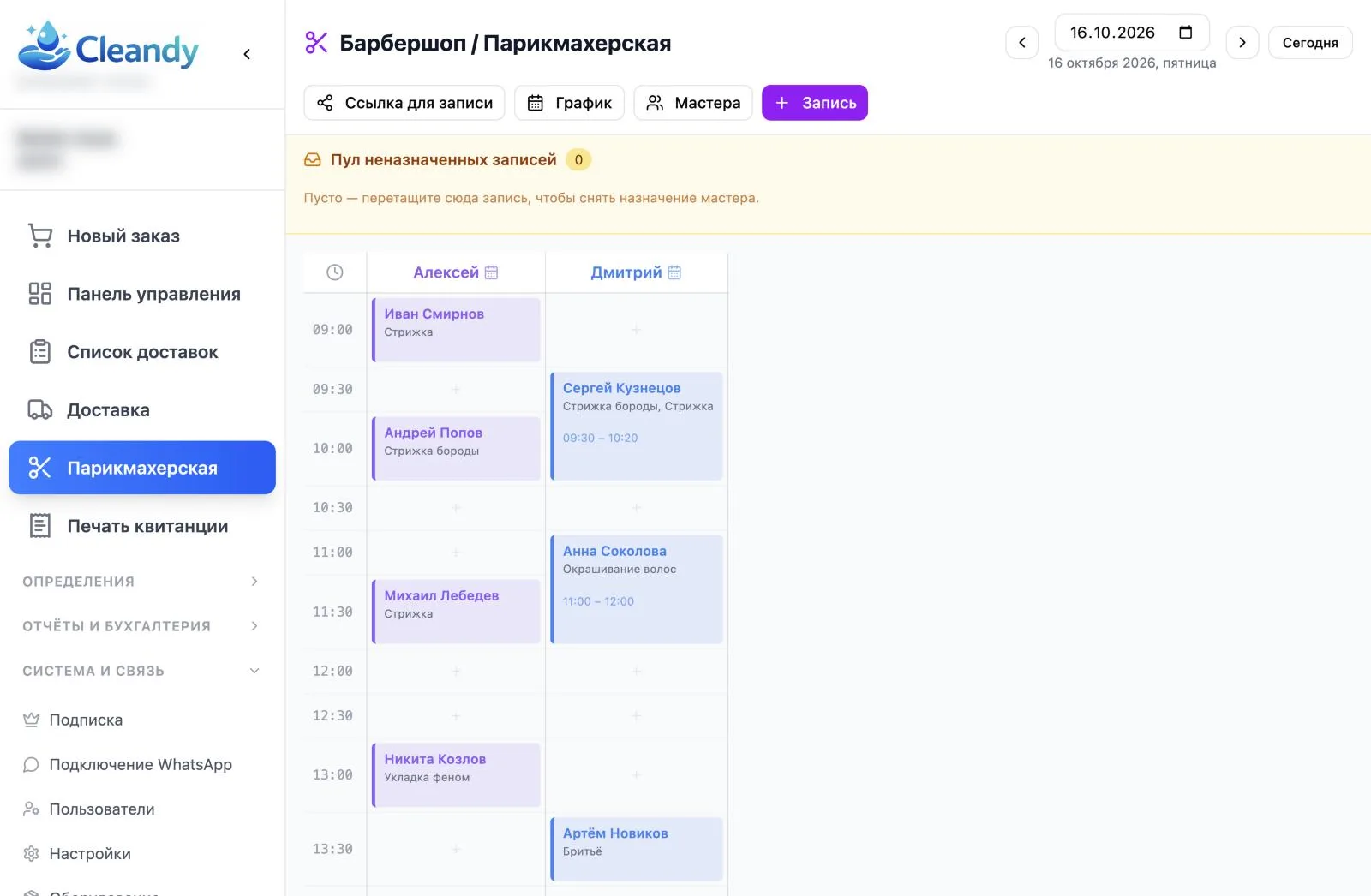This screenshot has width=1371, height=896.
Task: Click the 09:00 time label
Action: (332, 330)
